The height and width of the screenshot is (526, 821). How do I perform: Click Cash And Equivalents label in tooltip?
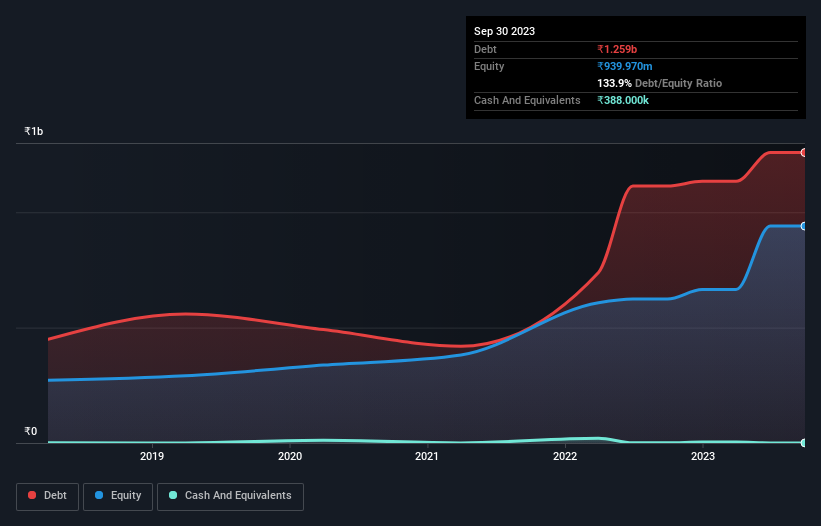tap(527, 100)
